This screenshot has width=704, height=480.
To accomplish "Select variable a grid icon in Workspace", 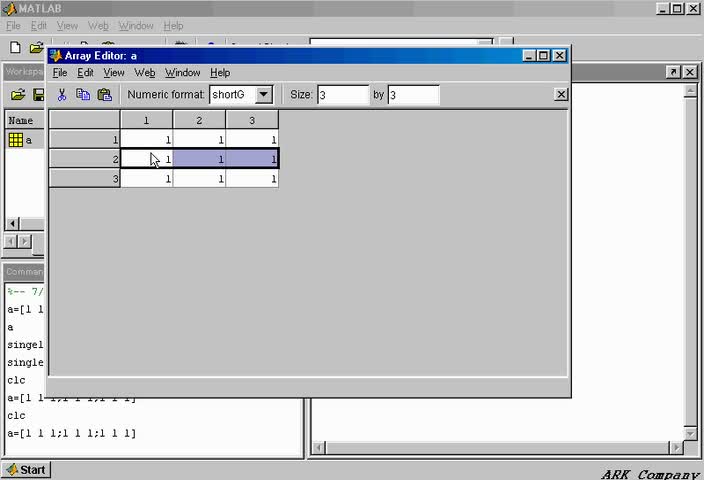I will [x=16, y=140].
